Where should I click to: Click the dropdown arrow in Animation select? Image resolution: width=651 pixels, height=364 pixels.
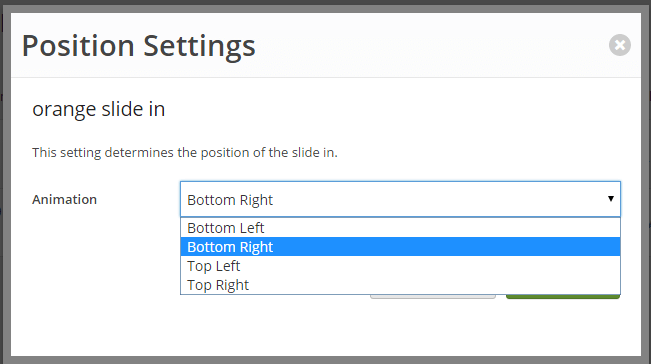(611, 199)
